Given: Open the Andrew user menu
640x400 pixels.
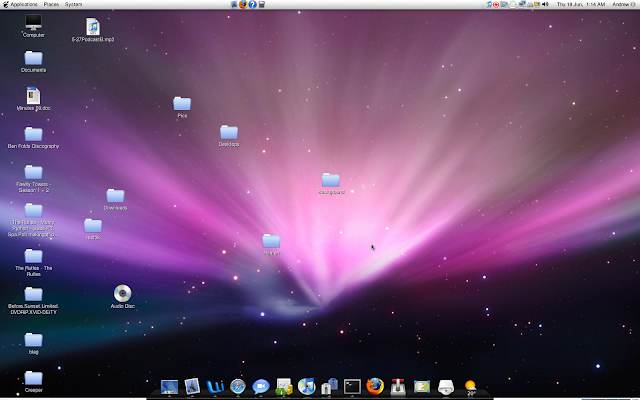Looking at the screenshot, I should click(623, 4).
